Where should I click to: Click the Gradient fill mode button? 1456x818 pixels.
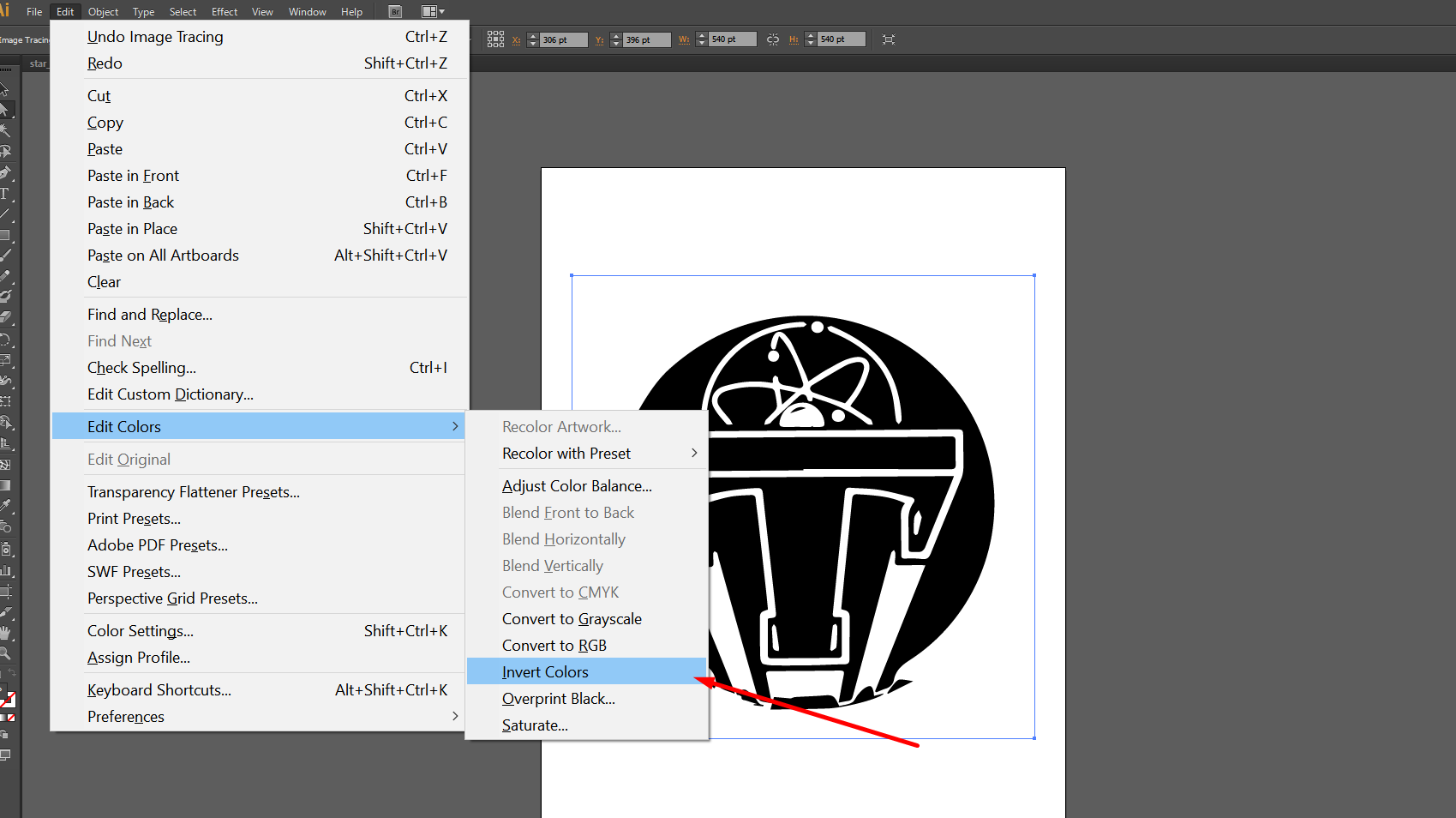(3, 718)
